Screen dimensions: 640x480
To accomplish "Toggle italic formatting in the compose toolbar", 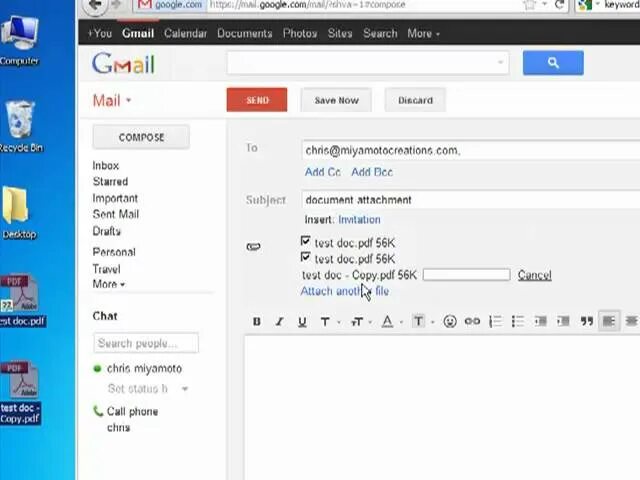I will click(280, 322).
